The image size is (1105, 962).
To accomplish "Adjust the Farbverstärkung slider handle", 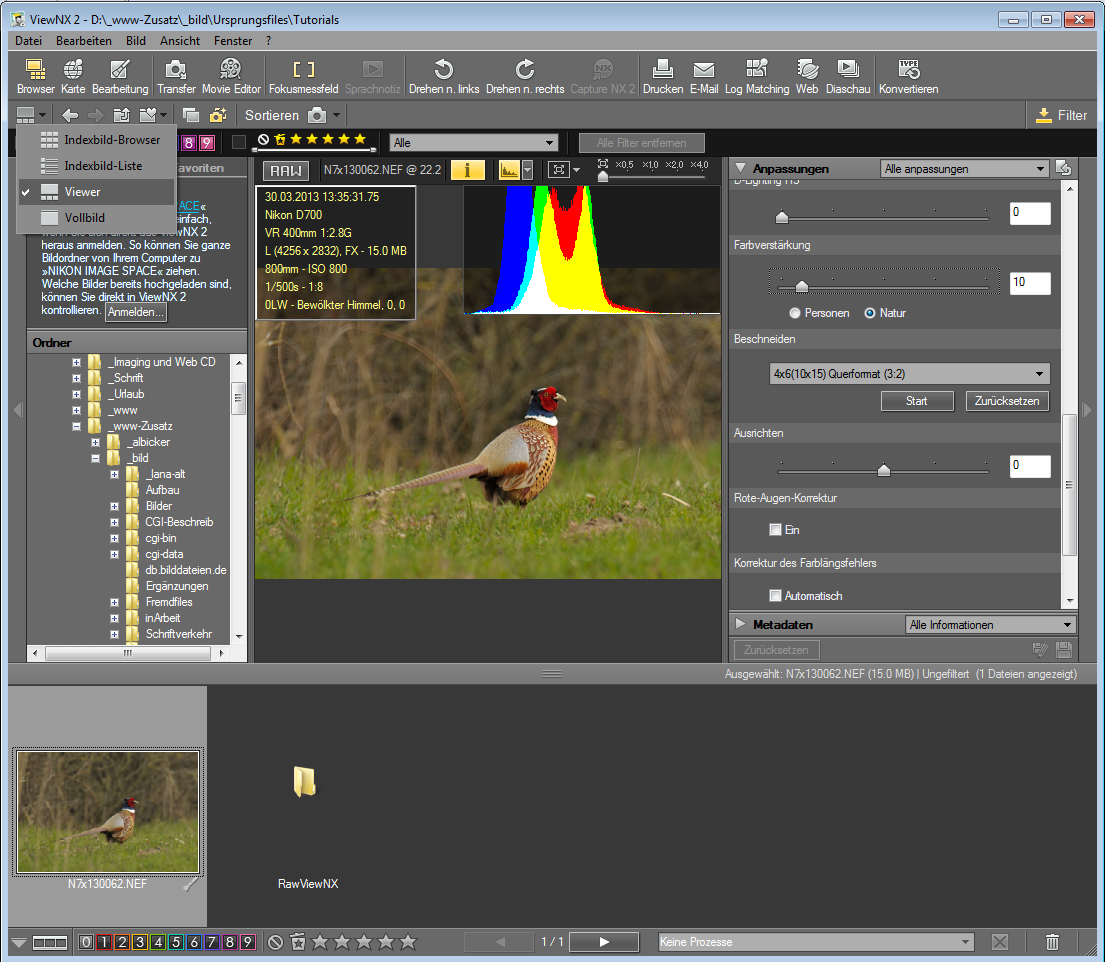I will [x=801, y=286].
